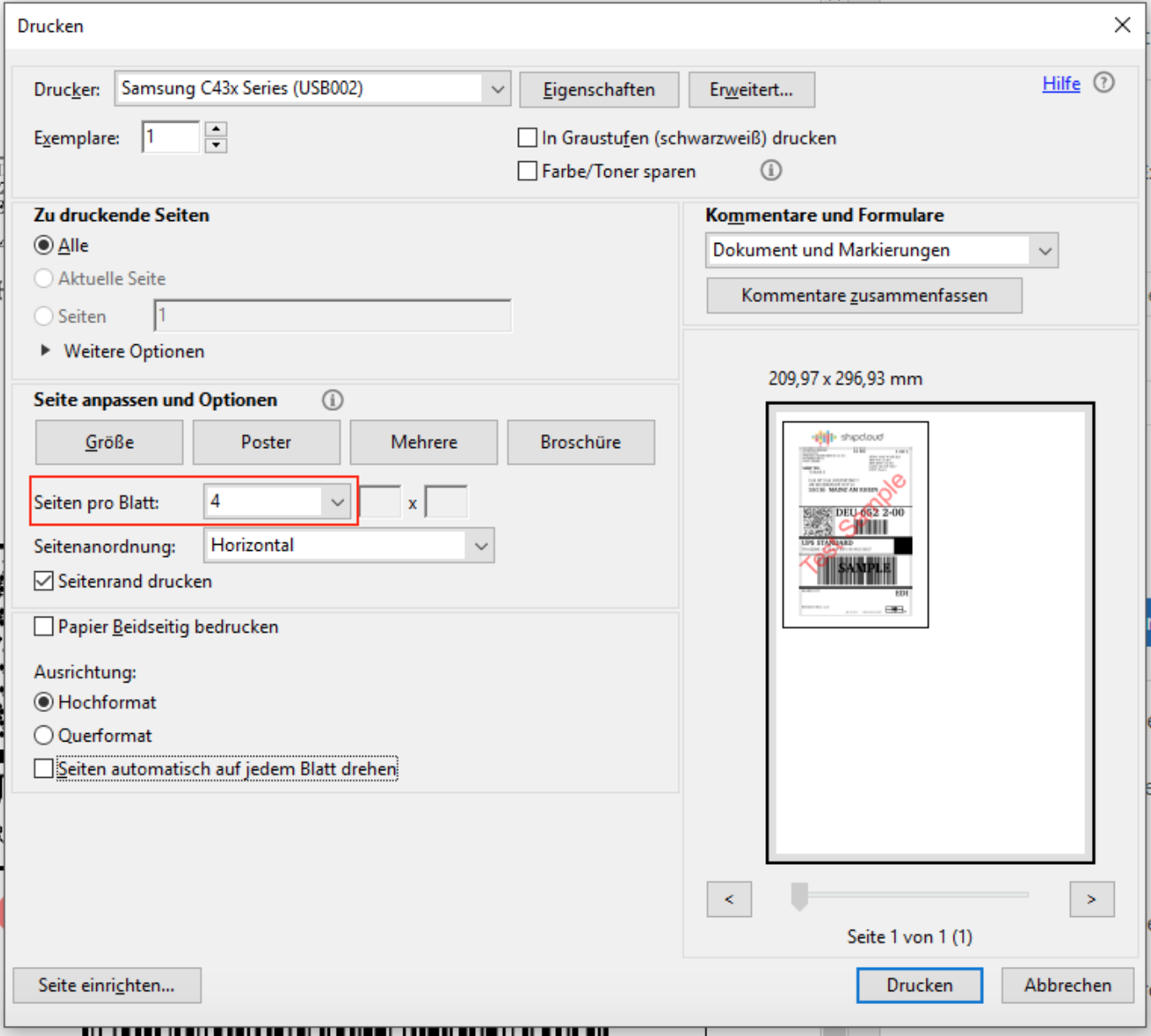Go to previous preview page arrow
This screenshot has width=1151, height=1036.
(x=729, y=899)
